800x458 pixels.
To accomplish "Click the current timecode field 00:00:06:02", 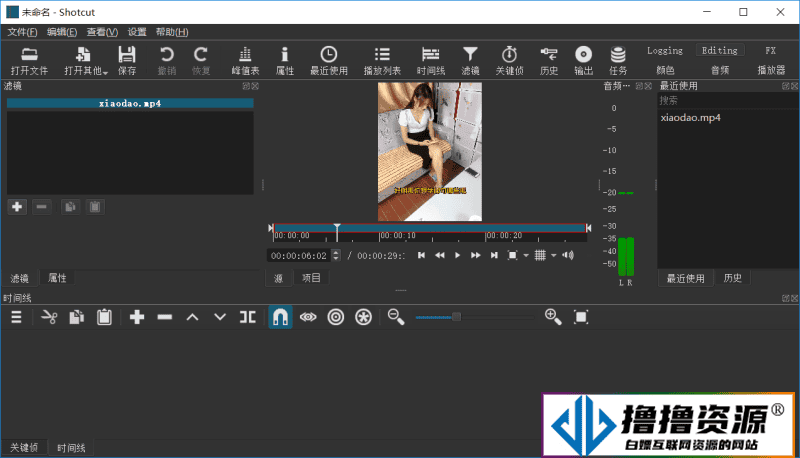I will click(x=299, y=256).
